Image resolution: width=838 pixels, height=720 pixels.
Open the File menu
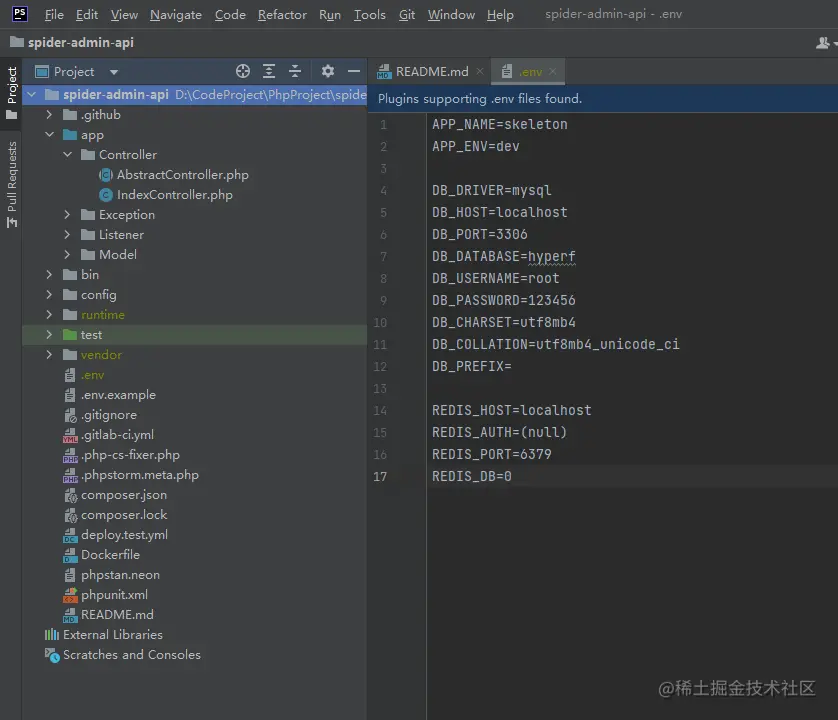tap(54, 14)
